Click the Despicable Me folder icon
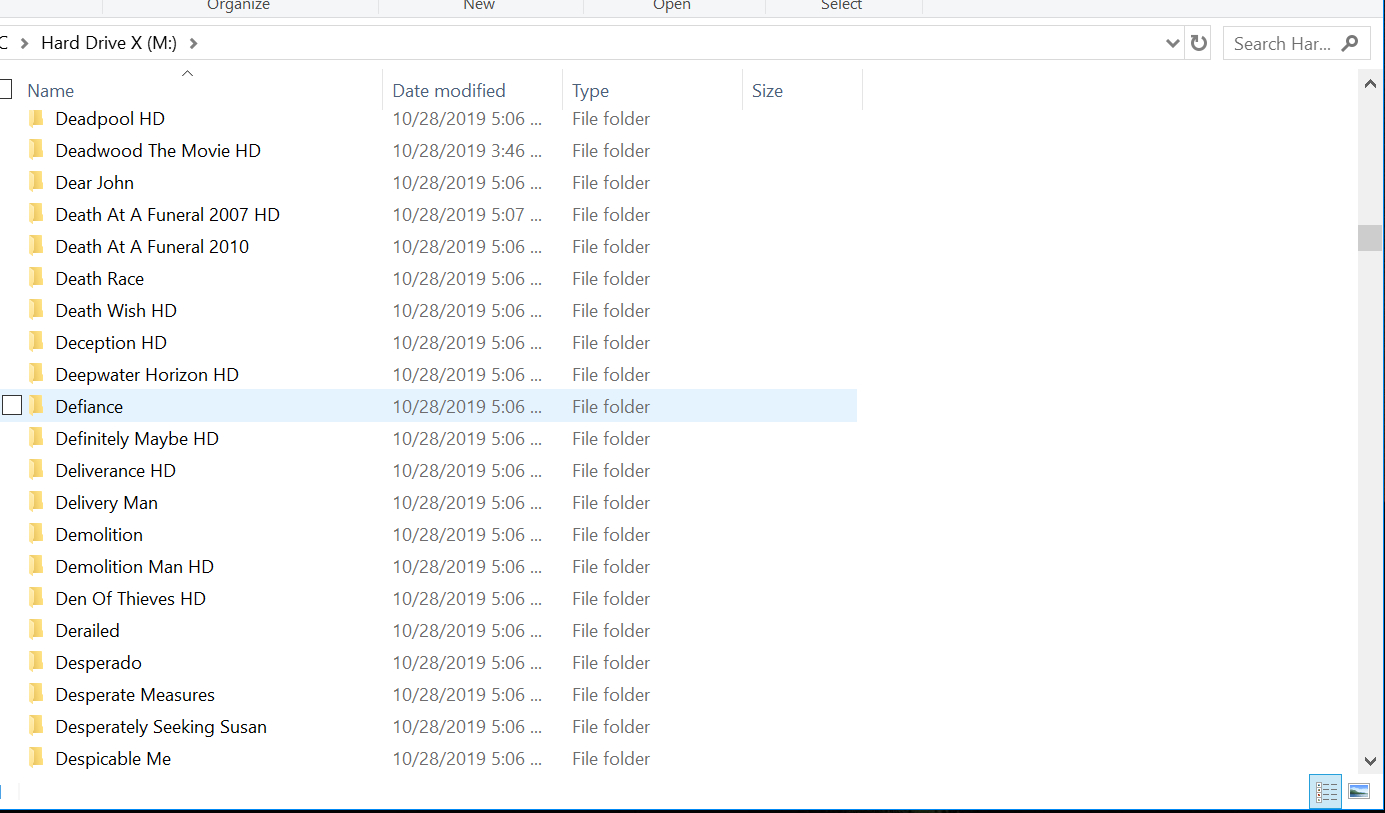 point(37,759)
